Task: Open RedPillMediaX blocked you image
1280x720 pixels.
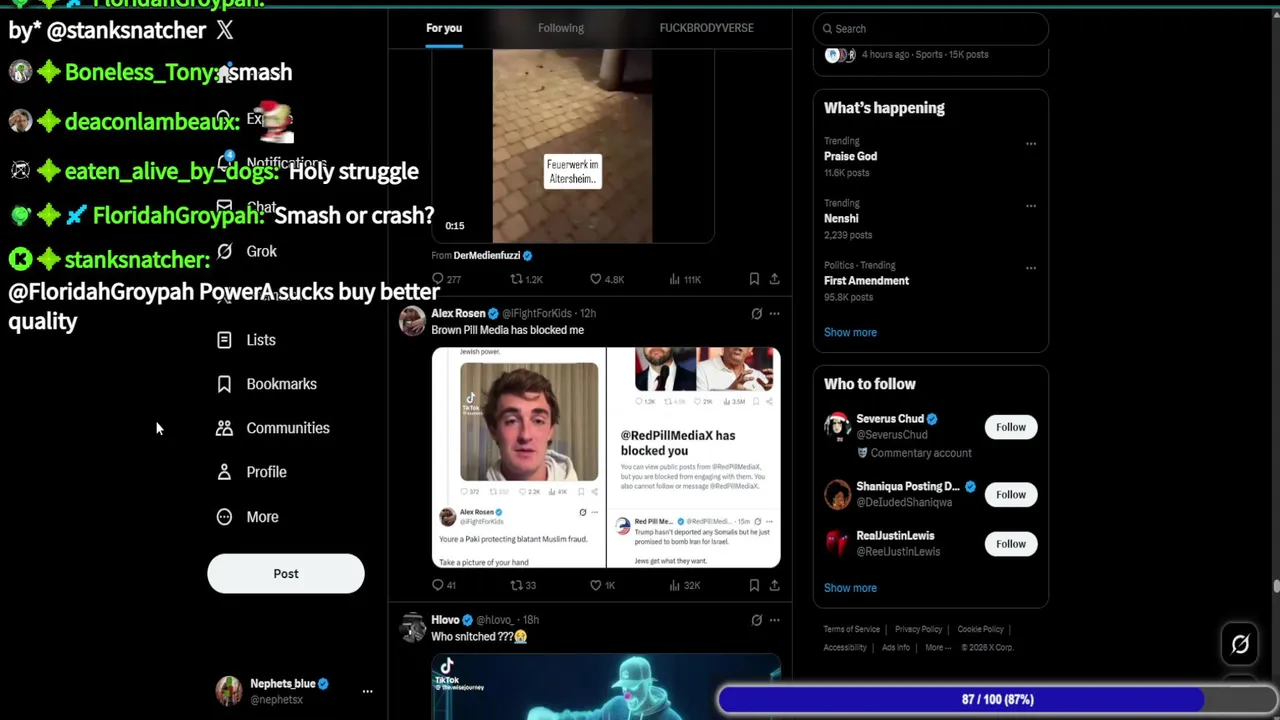Action: click(693, 458)
